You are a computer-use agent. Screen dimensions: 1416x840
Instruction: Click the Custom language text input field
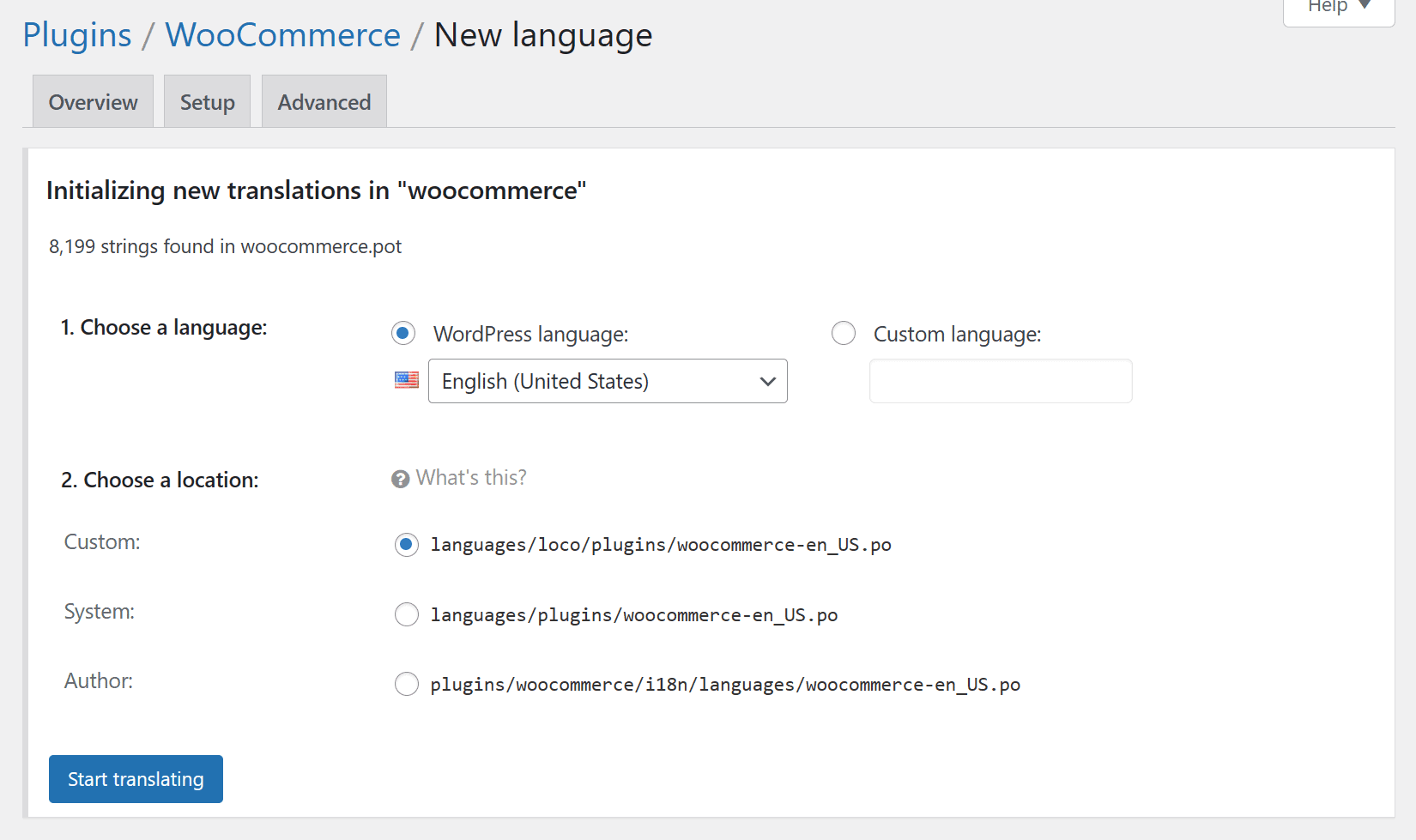tap(1000, 381)
